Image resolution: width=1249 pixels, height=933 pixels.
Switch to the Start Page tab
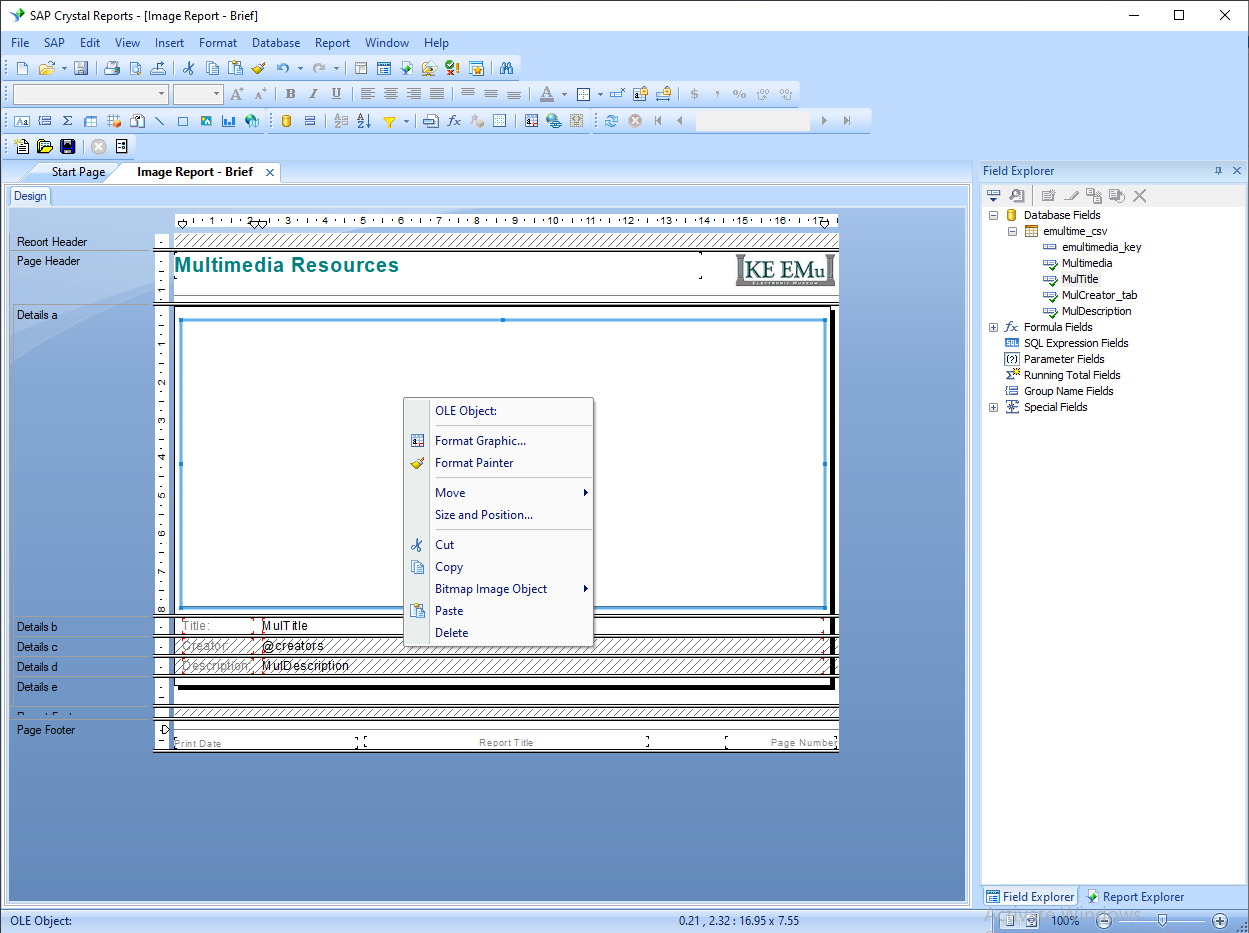tap(78, 172)
